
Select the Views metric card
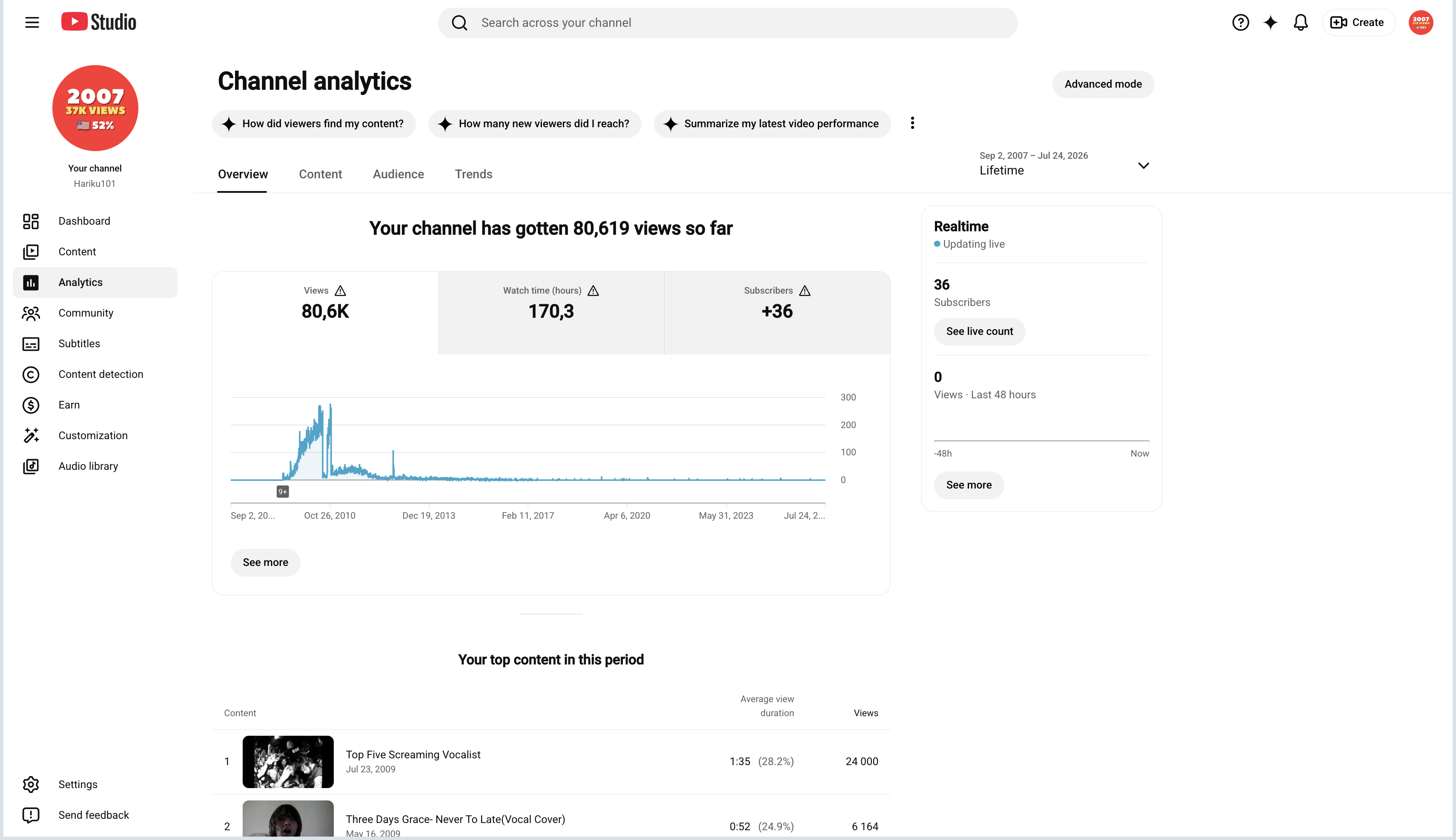click(326, 313)
